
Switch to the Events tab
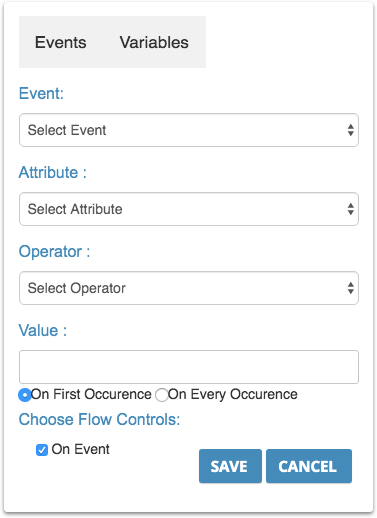pos(61,42)
